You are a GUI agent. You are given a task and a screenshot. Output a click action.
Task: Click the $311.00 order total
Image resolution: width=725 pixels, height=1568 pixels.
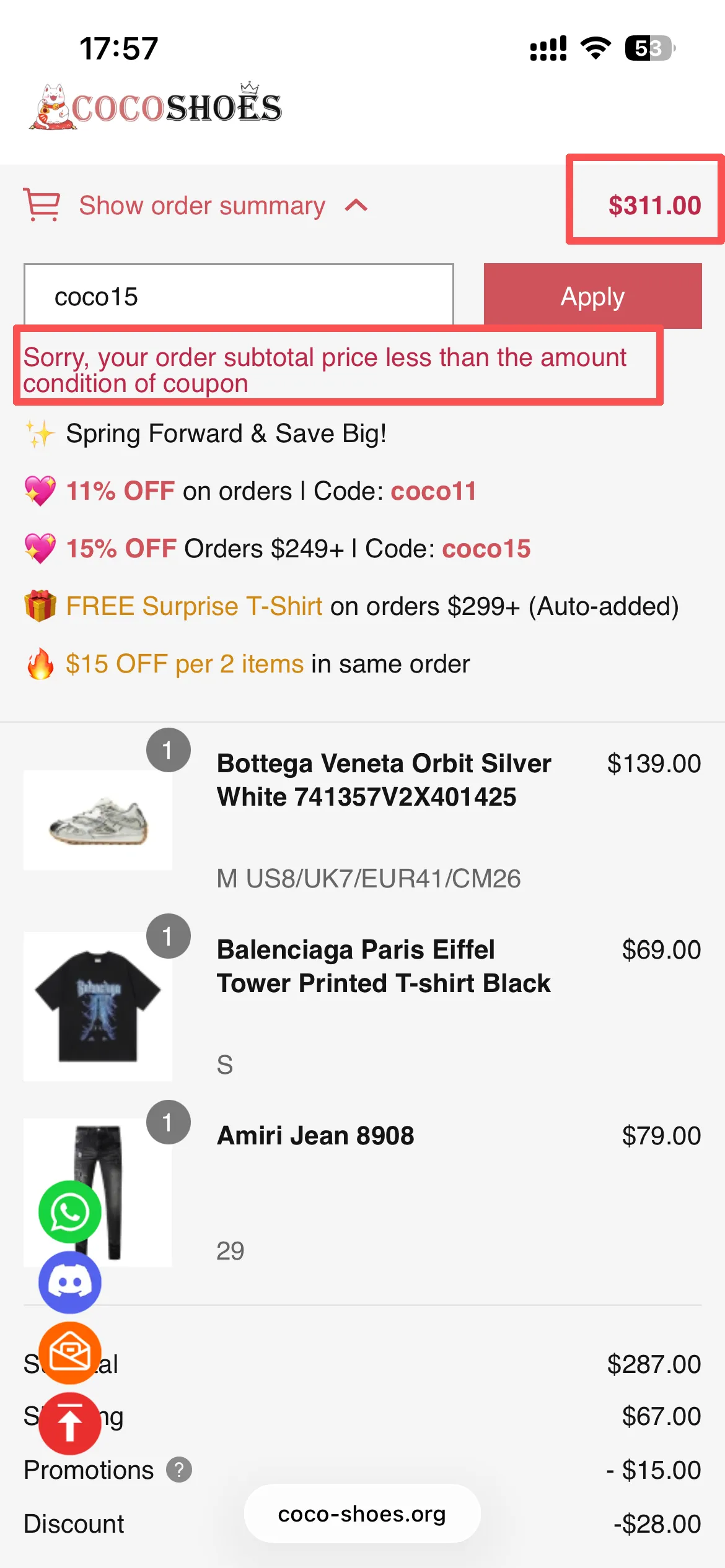point(654,206)
